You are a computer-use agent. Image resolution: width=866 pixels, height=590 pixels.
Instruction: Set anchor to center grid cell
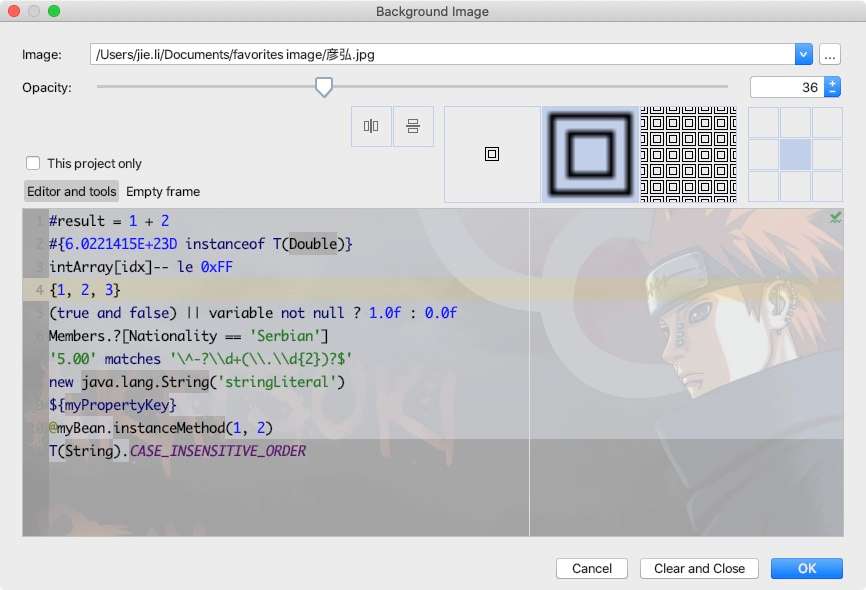click(x=795, y=154)
